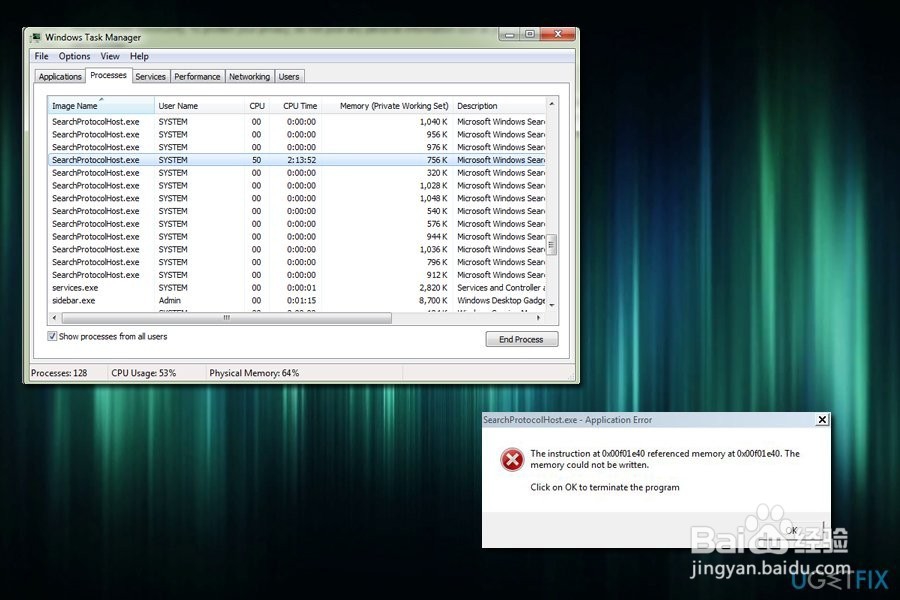Click Processes: 128 in status bar
This screenshot has height=600, width=900.
(x=59, y=373)
